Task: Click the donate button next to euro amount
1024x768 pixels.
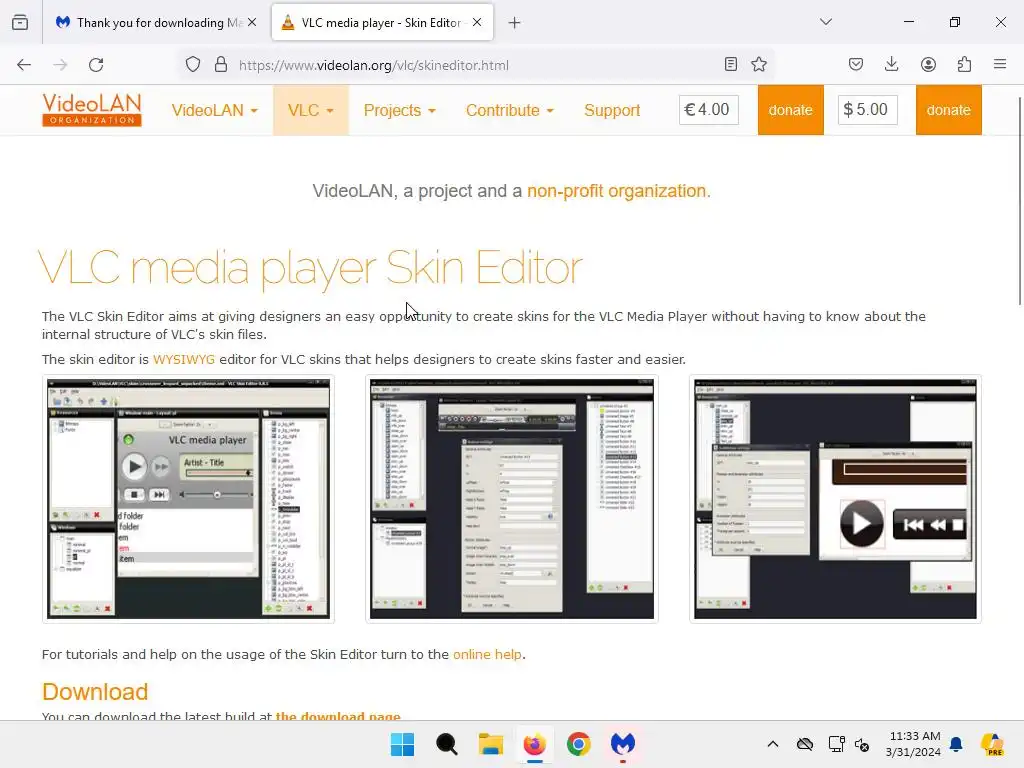Action: click(x=790, y=110)
